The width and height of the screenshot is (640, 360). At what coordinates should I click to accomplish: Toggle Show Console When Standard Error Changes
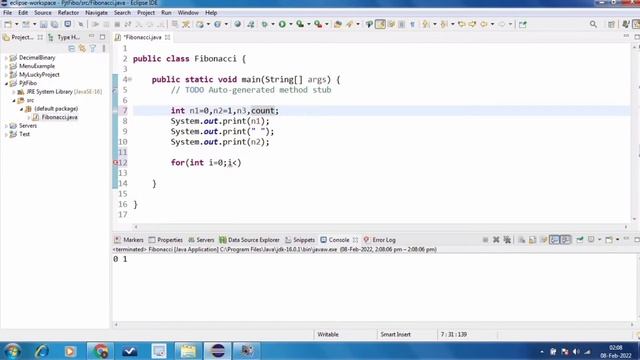click(565, 240)
